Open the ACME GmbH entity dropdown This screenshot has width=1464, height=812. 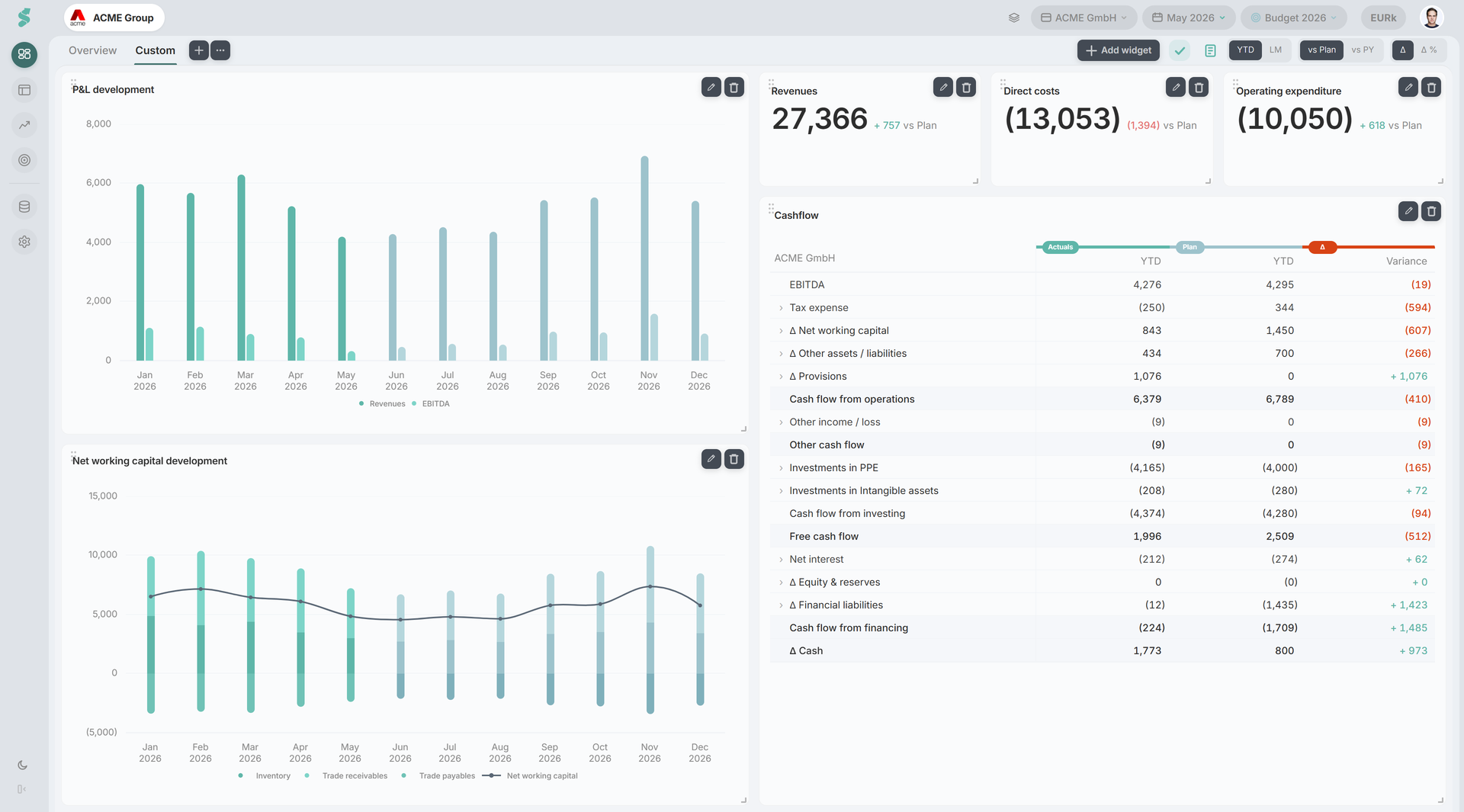pyautogui.click(x=1084, y=18)
